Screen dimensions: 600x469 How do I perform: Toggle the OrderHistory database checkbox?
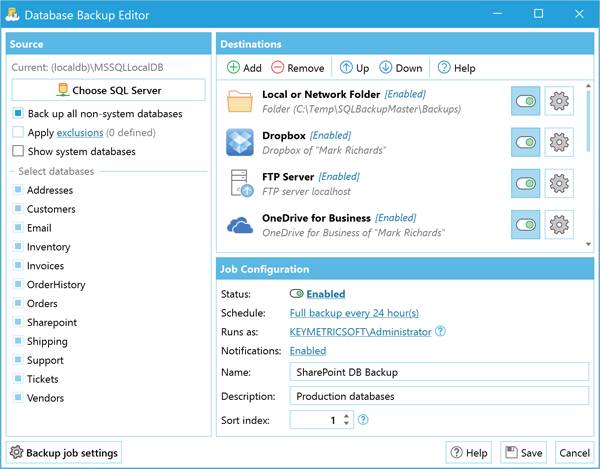click(x=18, y=284)
